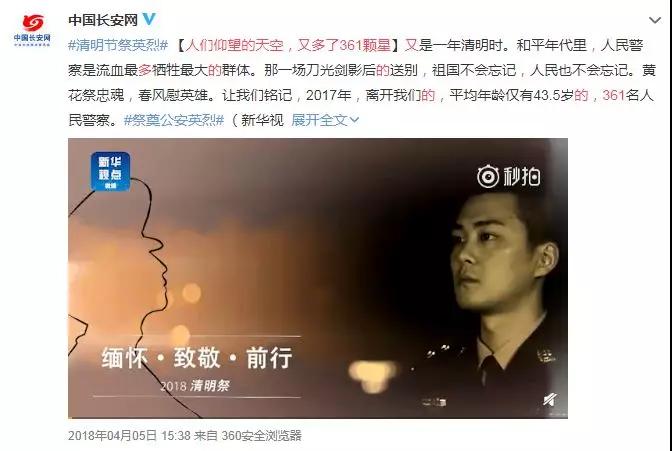Click the headline 人们仰望的天空，又多了361颗星
Viewport: 672px width, 451px height.
tap(288, 45)
